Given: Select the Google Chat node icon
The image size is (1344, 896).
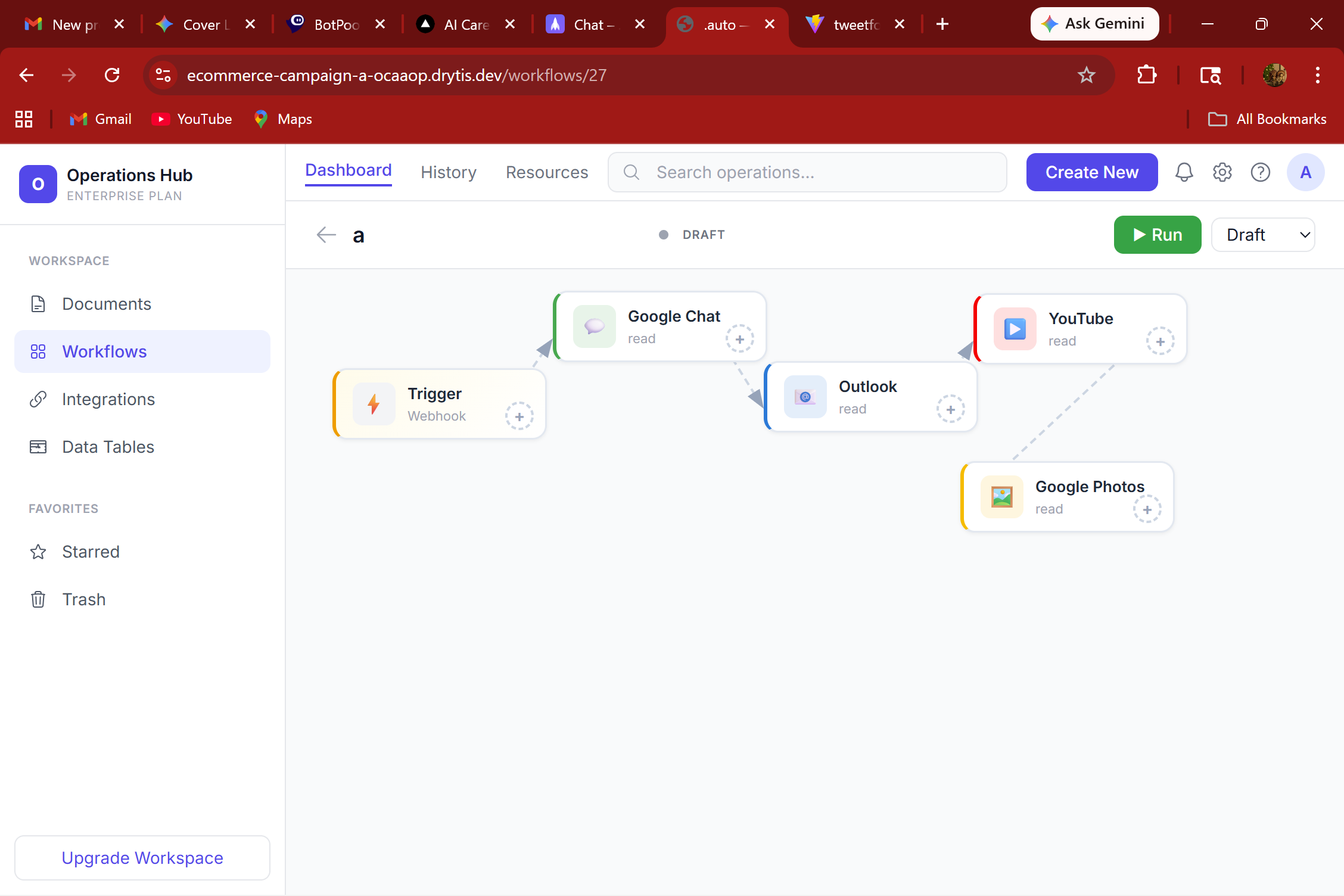Looking at the screenshot, I should coord(595,326).
